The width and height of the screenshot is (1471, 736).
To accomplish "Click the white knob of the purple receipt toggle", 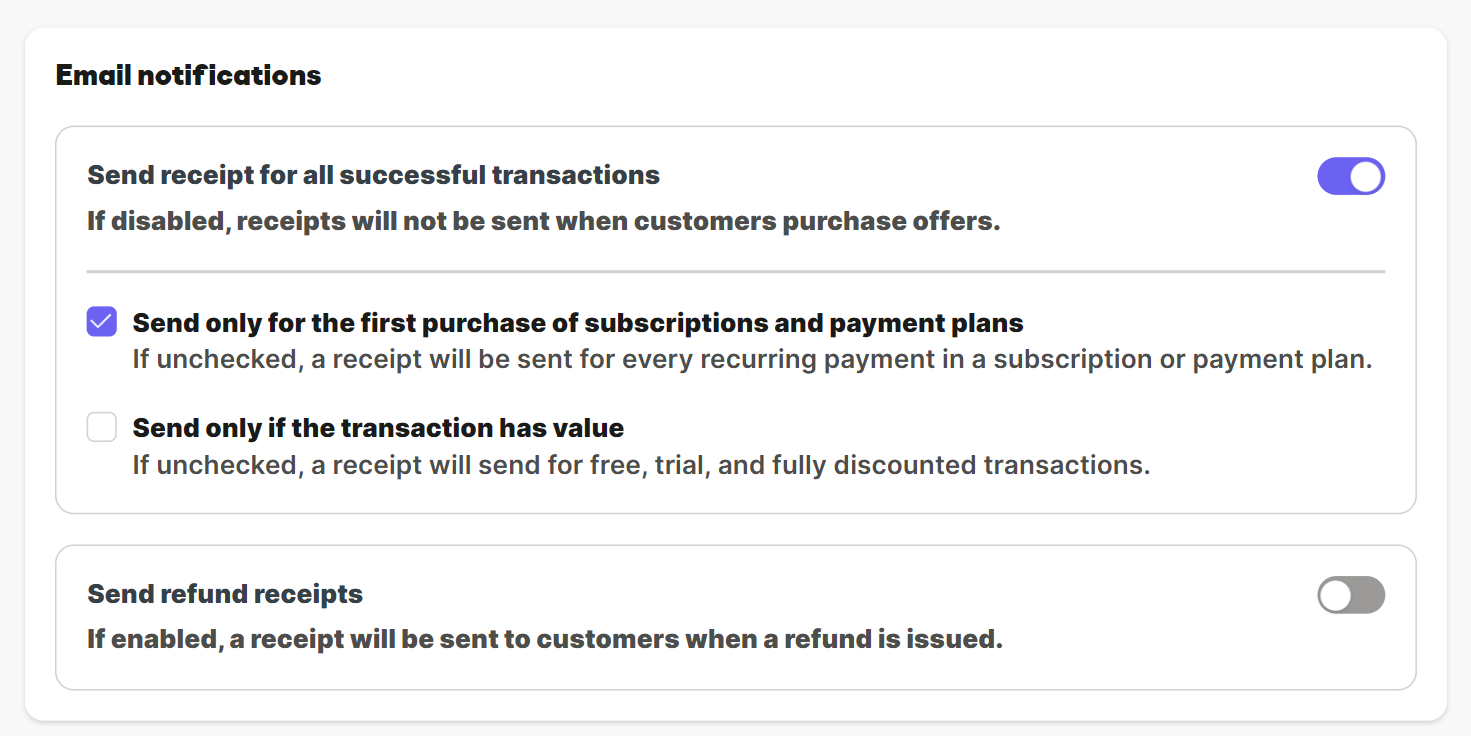I will 1366,177.
